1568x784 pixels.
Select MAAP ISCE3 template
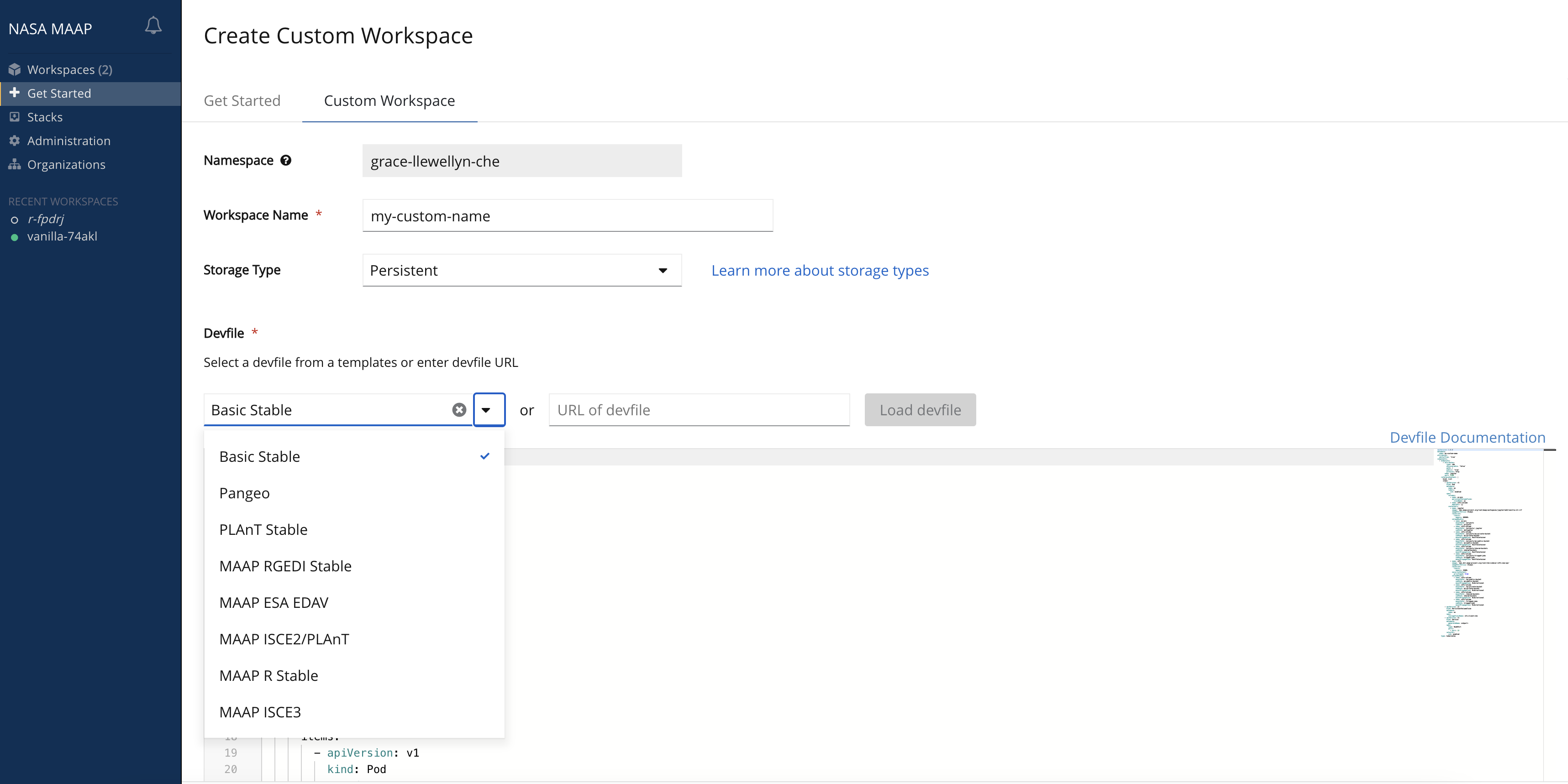pos(354,711)
